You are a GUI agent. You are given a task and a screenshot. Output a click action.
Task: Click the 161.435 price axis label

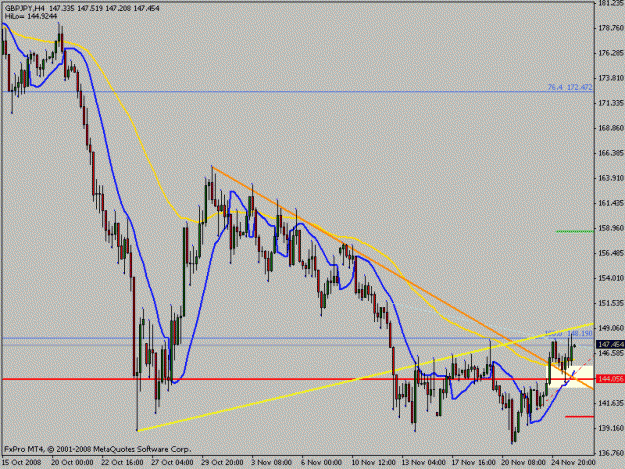[x=611, y=203]
